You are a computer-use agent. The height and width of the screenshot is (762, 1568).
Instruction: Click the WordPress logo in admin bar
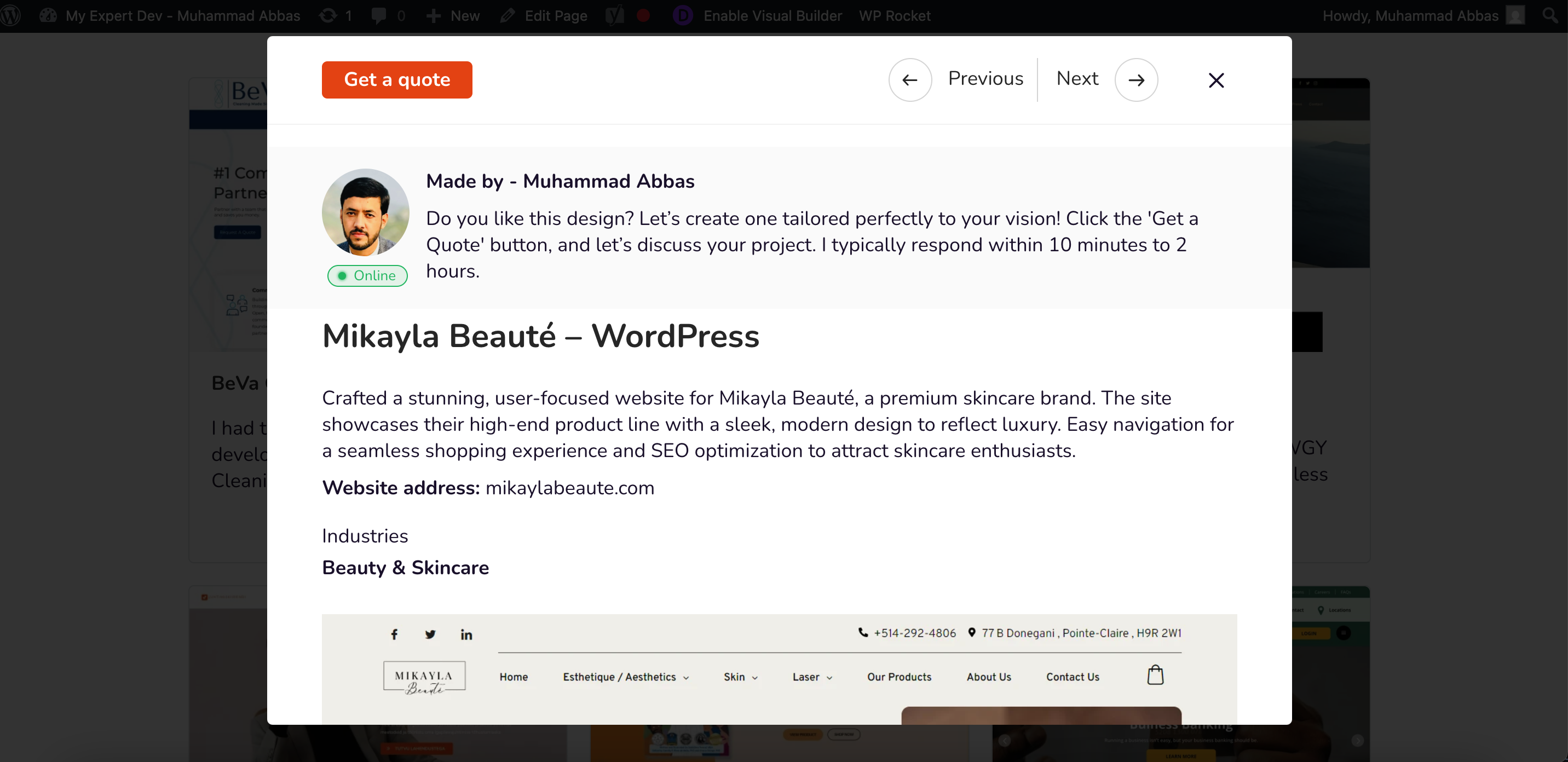(x=10, y=15)
